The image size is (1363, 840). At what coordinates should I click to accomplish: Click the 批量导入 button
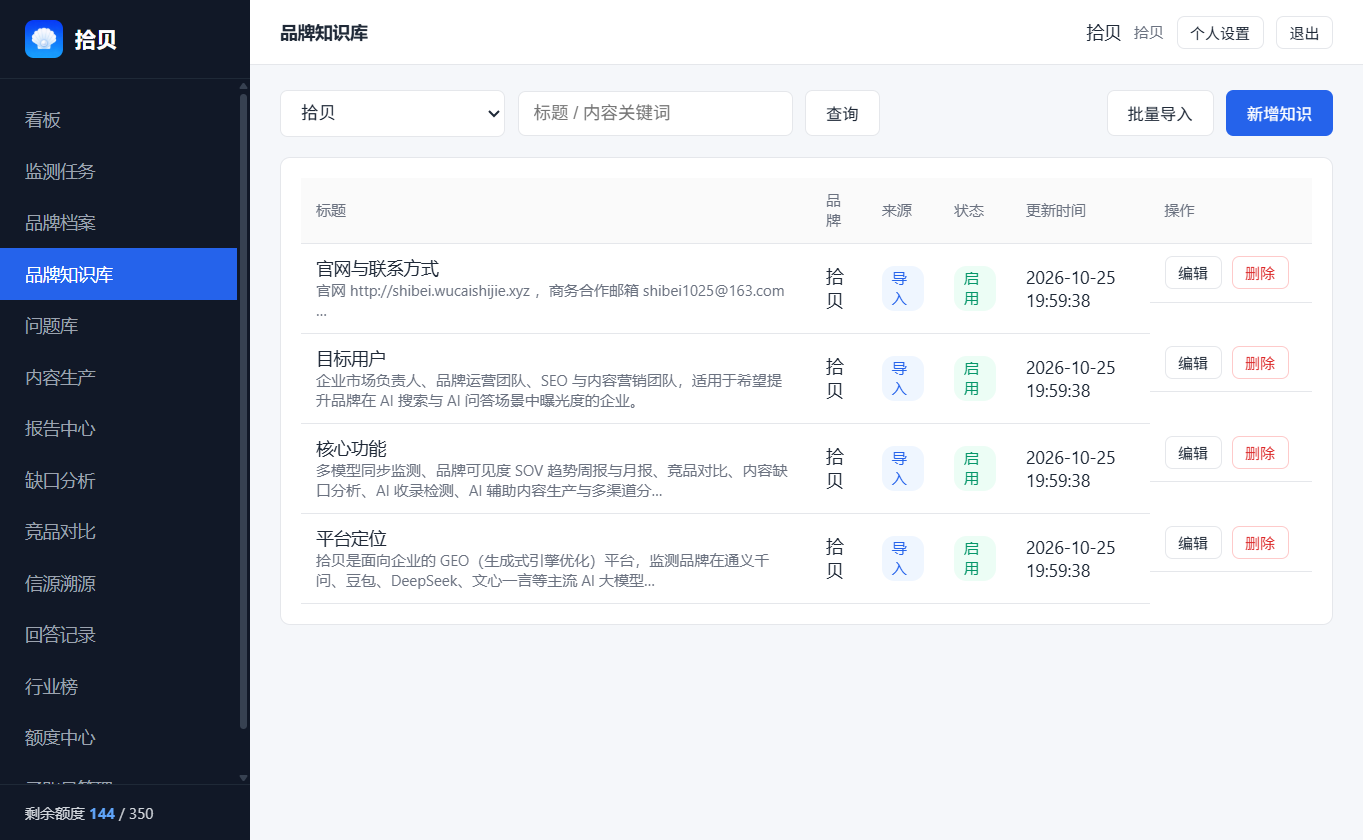[1160, 113]
